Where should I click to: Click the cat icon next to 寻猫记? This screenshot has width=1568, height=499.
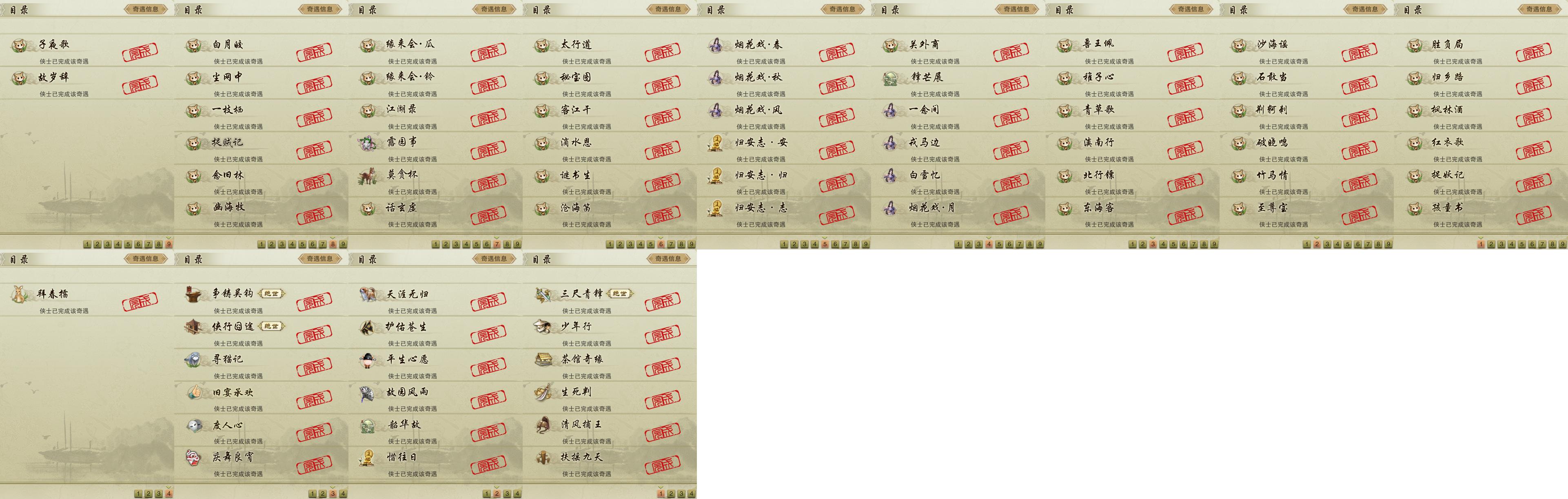[194, 359]
